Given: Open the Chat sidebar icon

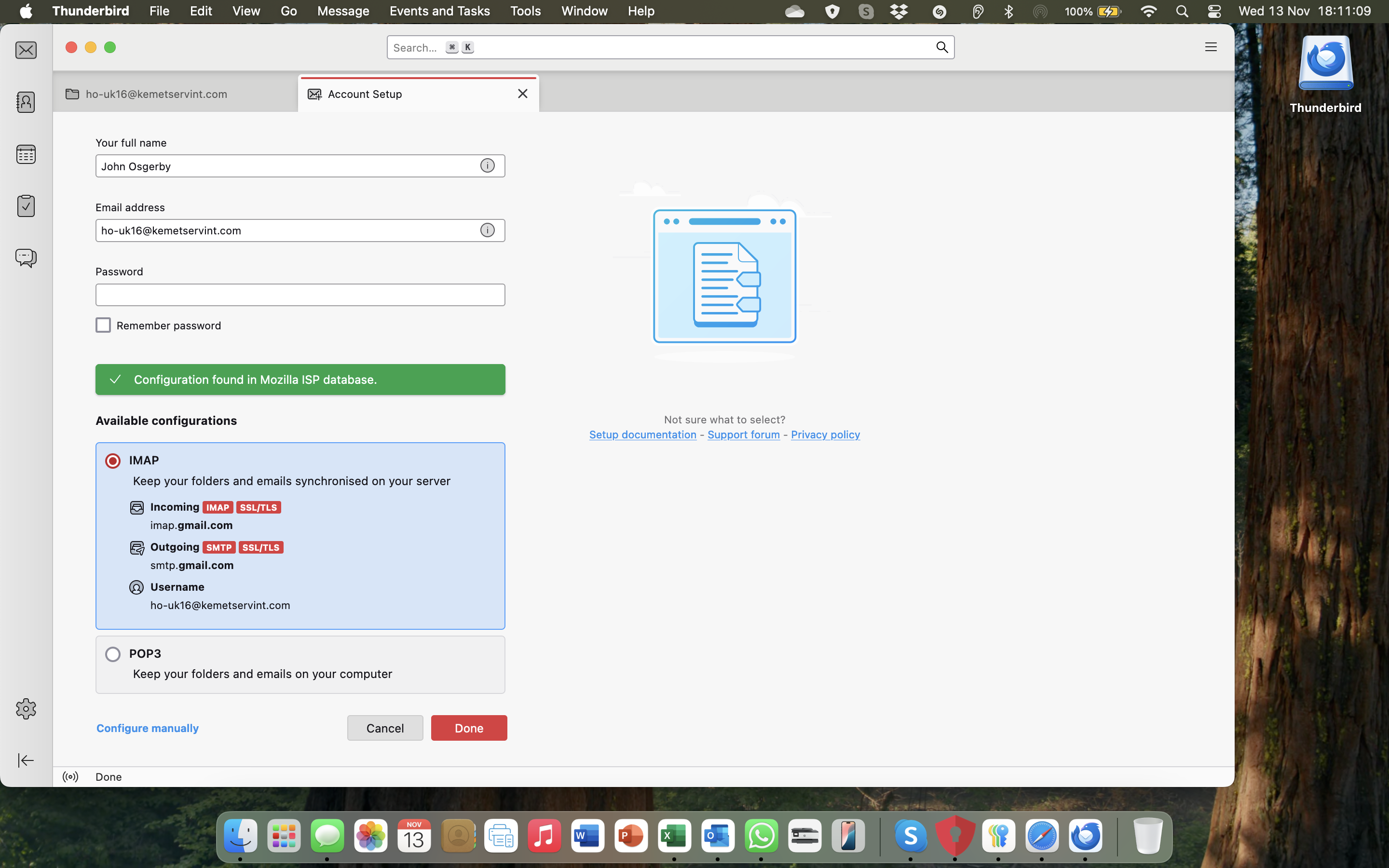Looking at the screenshot, I should [x=26, y=258].
